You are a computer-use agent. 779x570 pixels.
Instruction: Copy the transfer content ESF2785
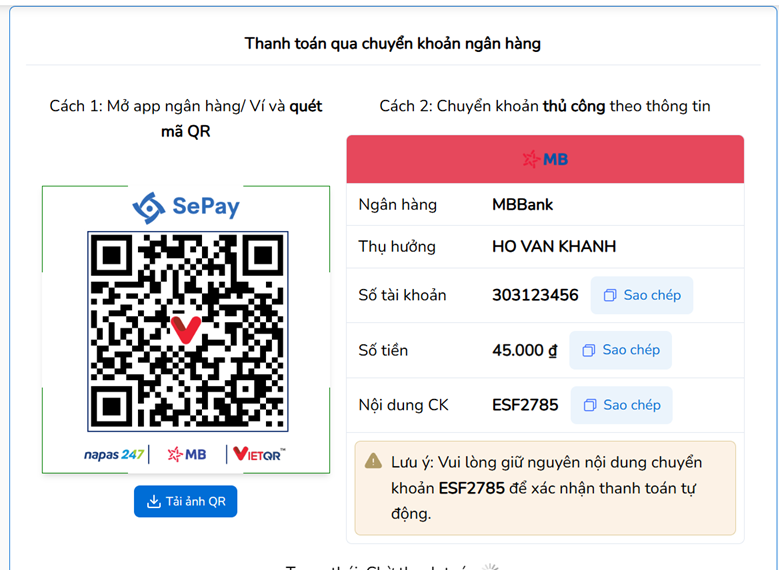tap(621, 405)
